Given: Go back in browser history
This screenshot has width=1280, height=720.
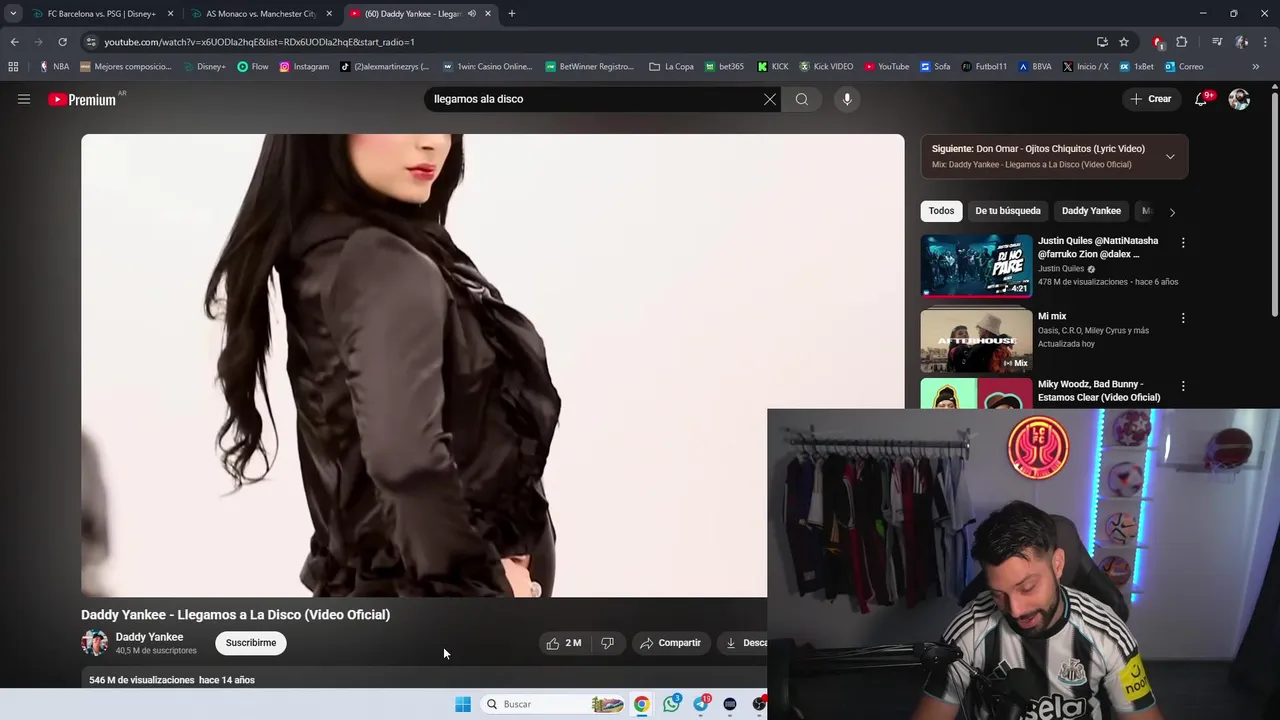Looking at the screenshot, I should (x=14, y=42).
